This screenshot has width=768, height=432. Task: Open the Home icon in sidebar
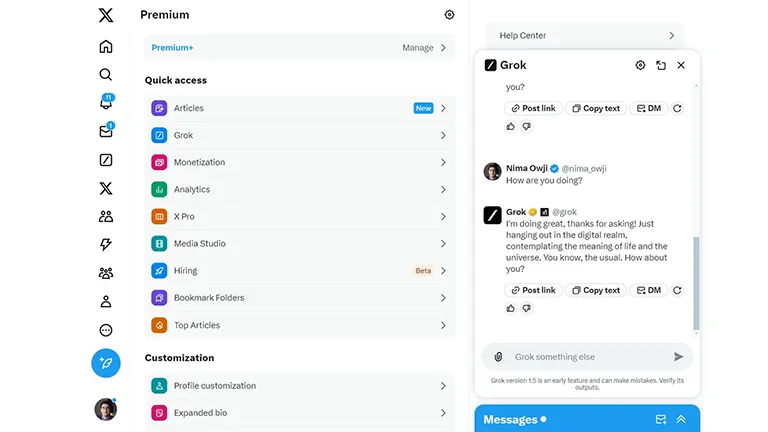tap(106, 47)
